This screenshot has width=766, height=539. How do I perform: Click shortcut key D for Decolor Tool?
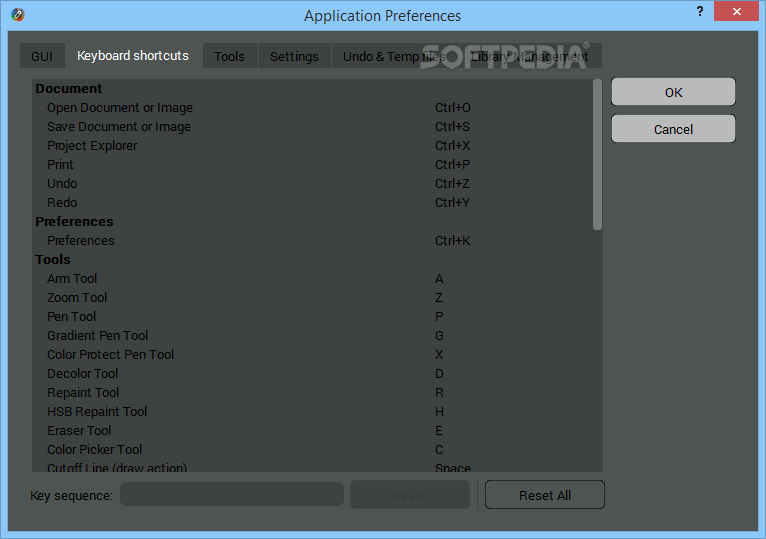pos(439,374)
